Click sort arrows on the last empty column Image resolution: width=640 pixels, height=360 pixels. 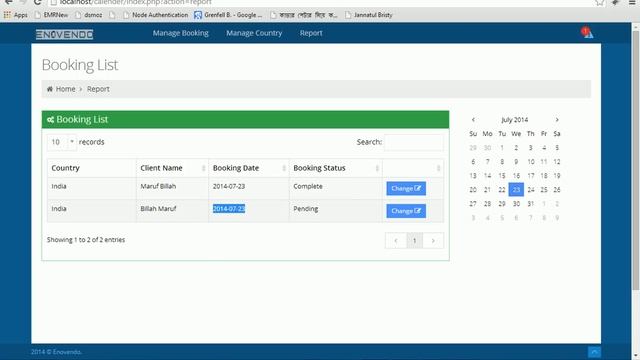point(438,168)
